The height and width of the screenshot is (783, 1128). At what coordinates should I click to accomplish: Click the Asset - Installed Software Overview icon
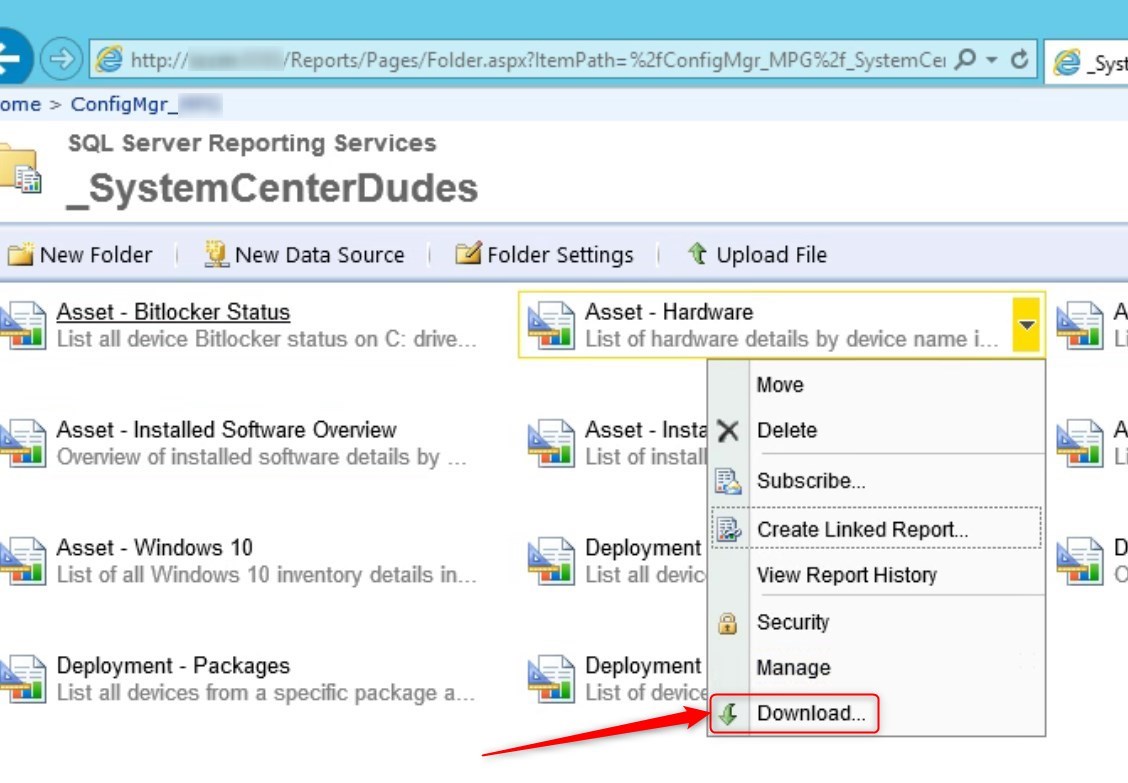point(23,443)
